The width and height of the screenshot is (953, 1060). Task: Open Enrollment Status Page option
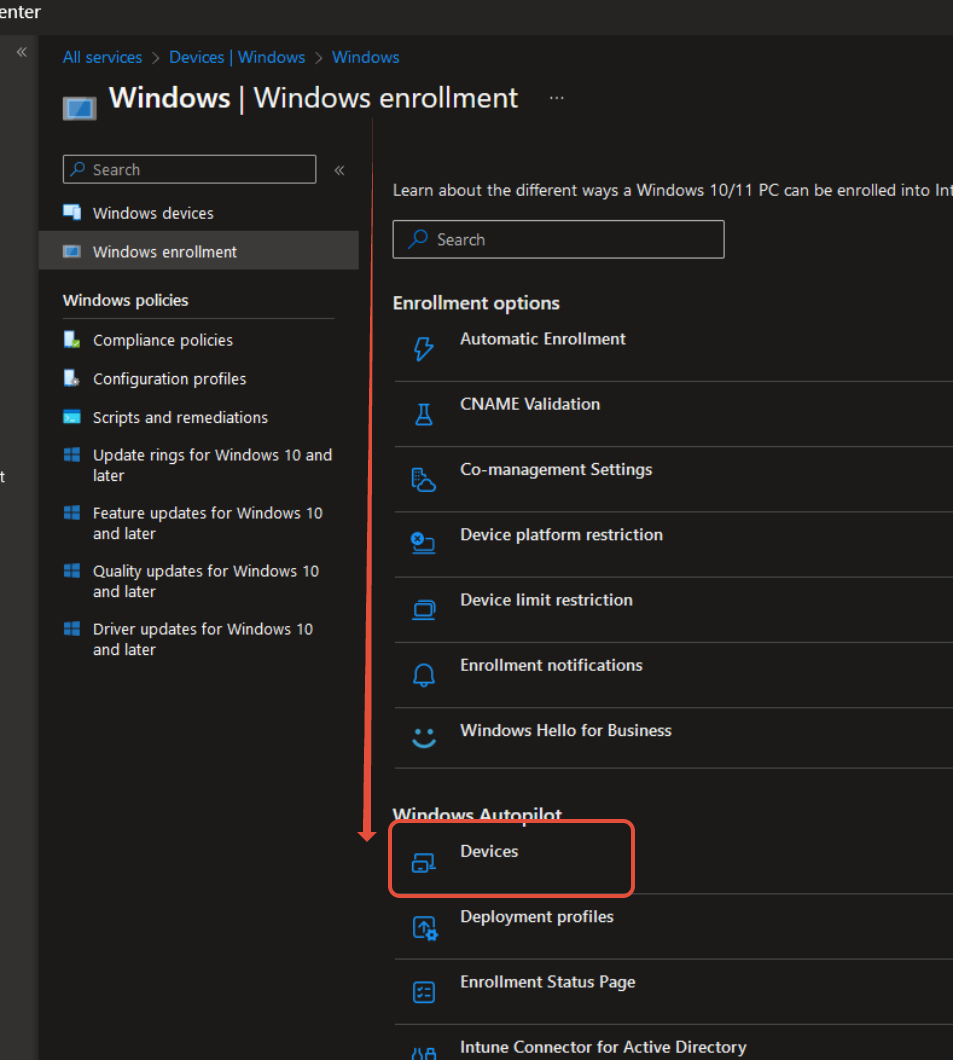tap(547, 982)
